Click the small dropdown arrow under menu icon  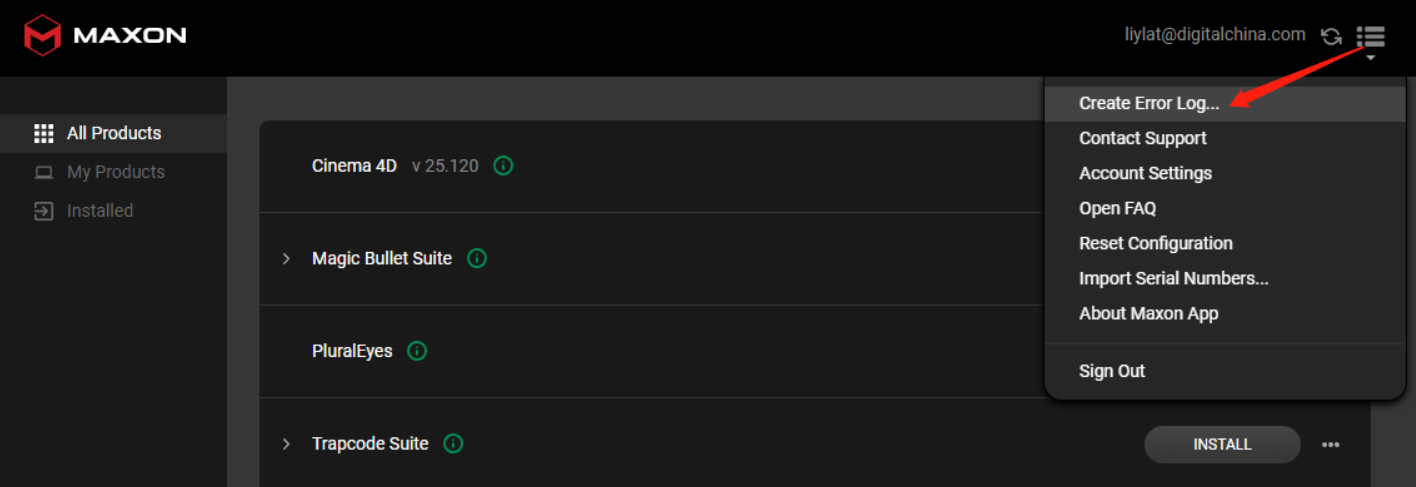pos(1371,58)
